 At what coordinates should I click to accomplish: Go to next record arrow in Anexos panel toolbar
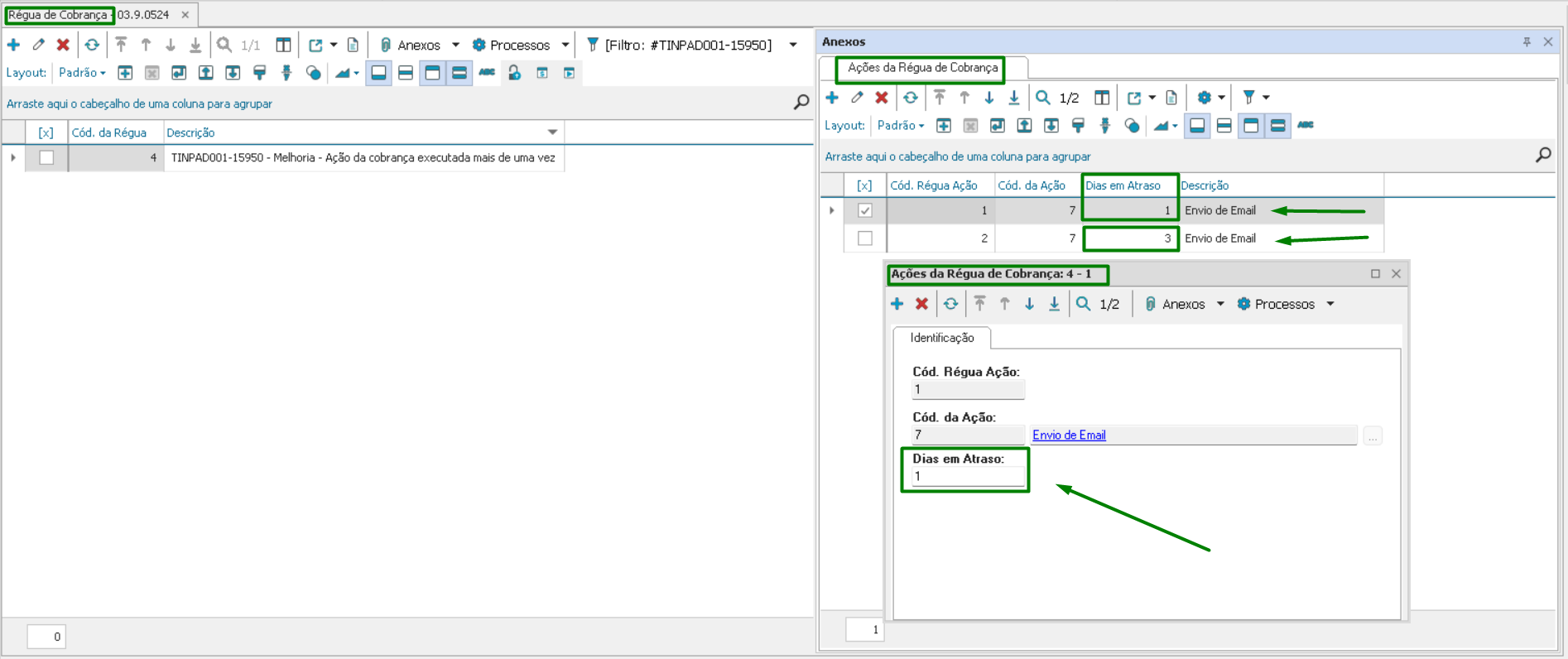[x=989, y=98]
